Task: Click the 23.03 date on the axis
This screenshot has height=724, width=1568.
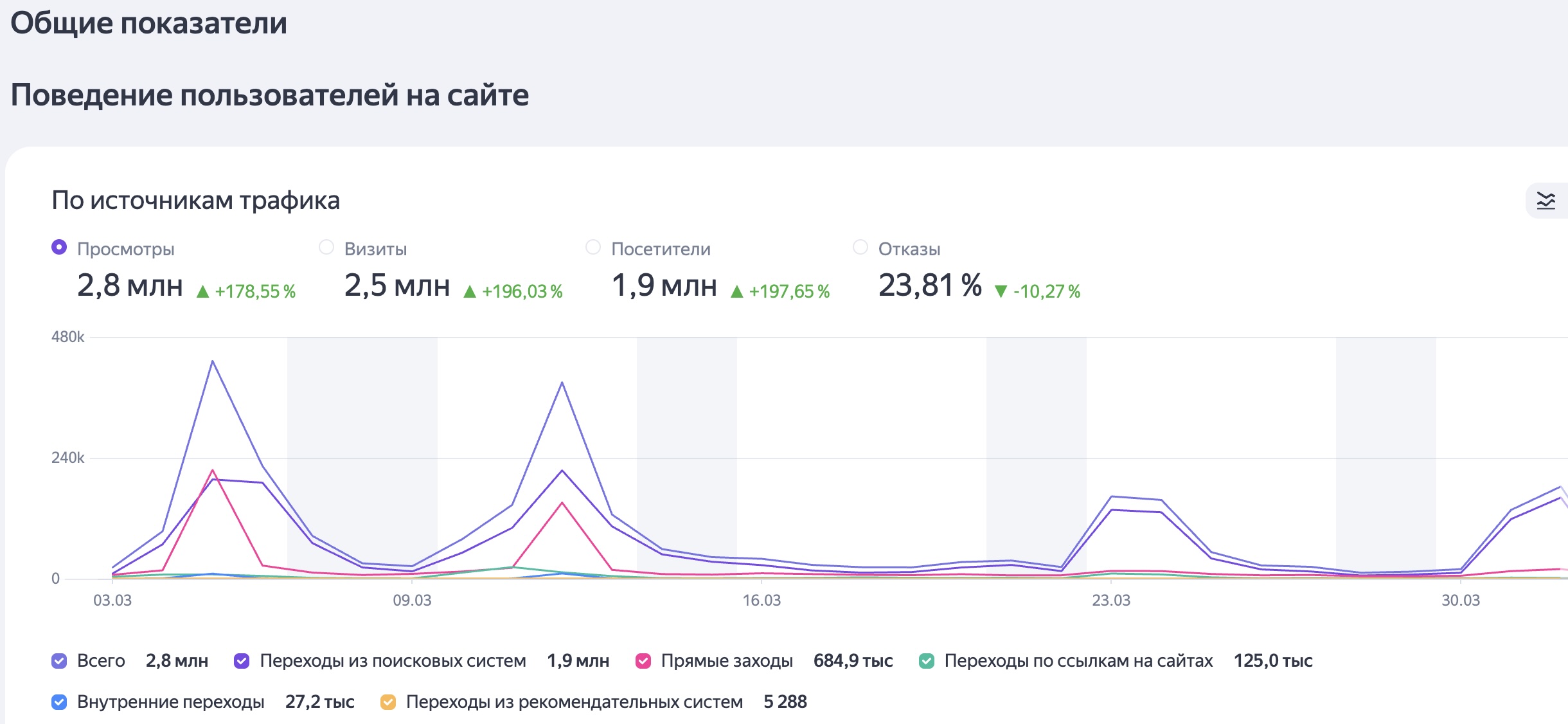Action: (1110, 601)
